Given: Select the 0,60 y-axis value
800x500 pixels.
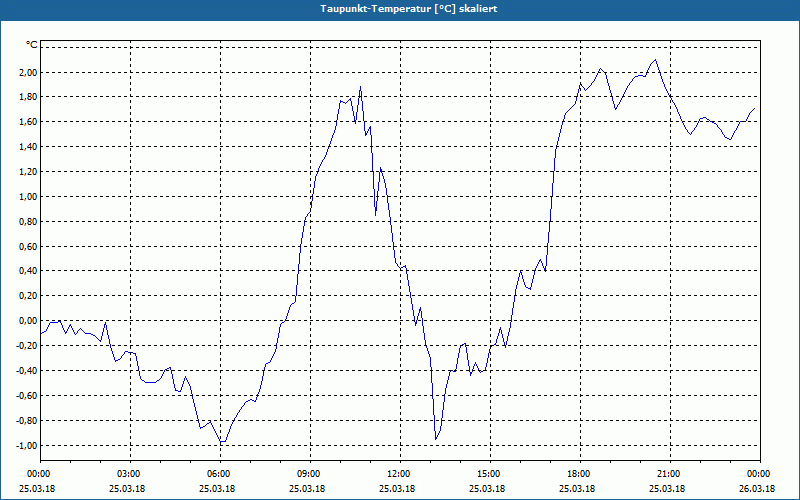Looking at the screenshot, I should [x=29, y=247].
